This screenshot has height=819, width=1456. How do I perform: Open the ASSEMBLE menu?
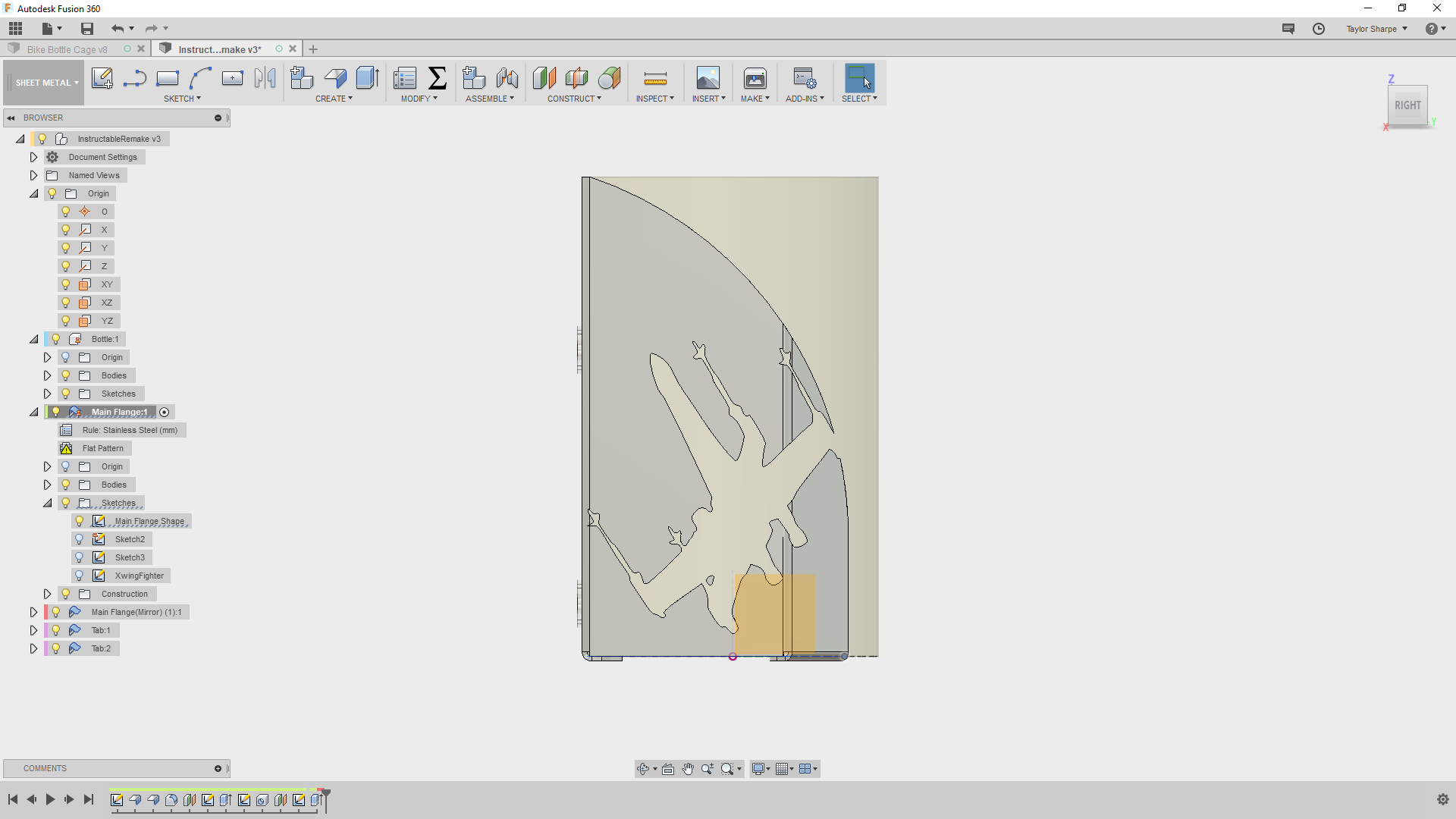coord(489,99)
